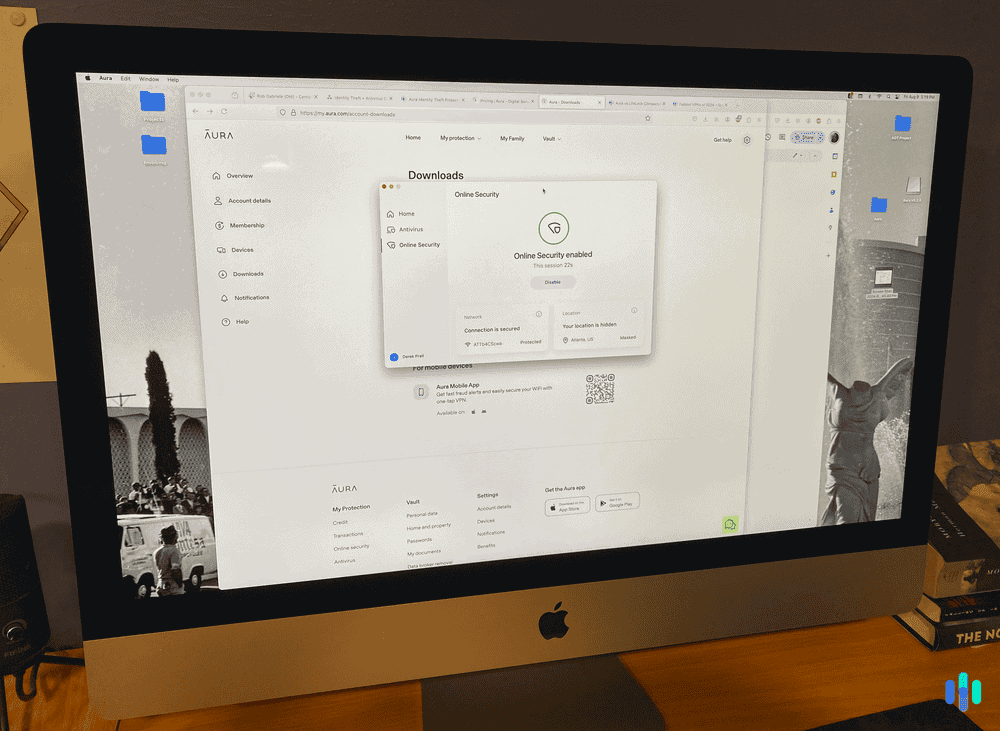Image resolution: width=1000 pixels, height=731 pixels.
Task: Open the green chat support bubble
Action: tap(729, 524)
